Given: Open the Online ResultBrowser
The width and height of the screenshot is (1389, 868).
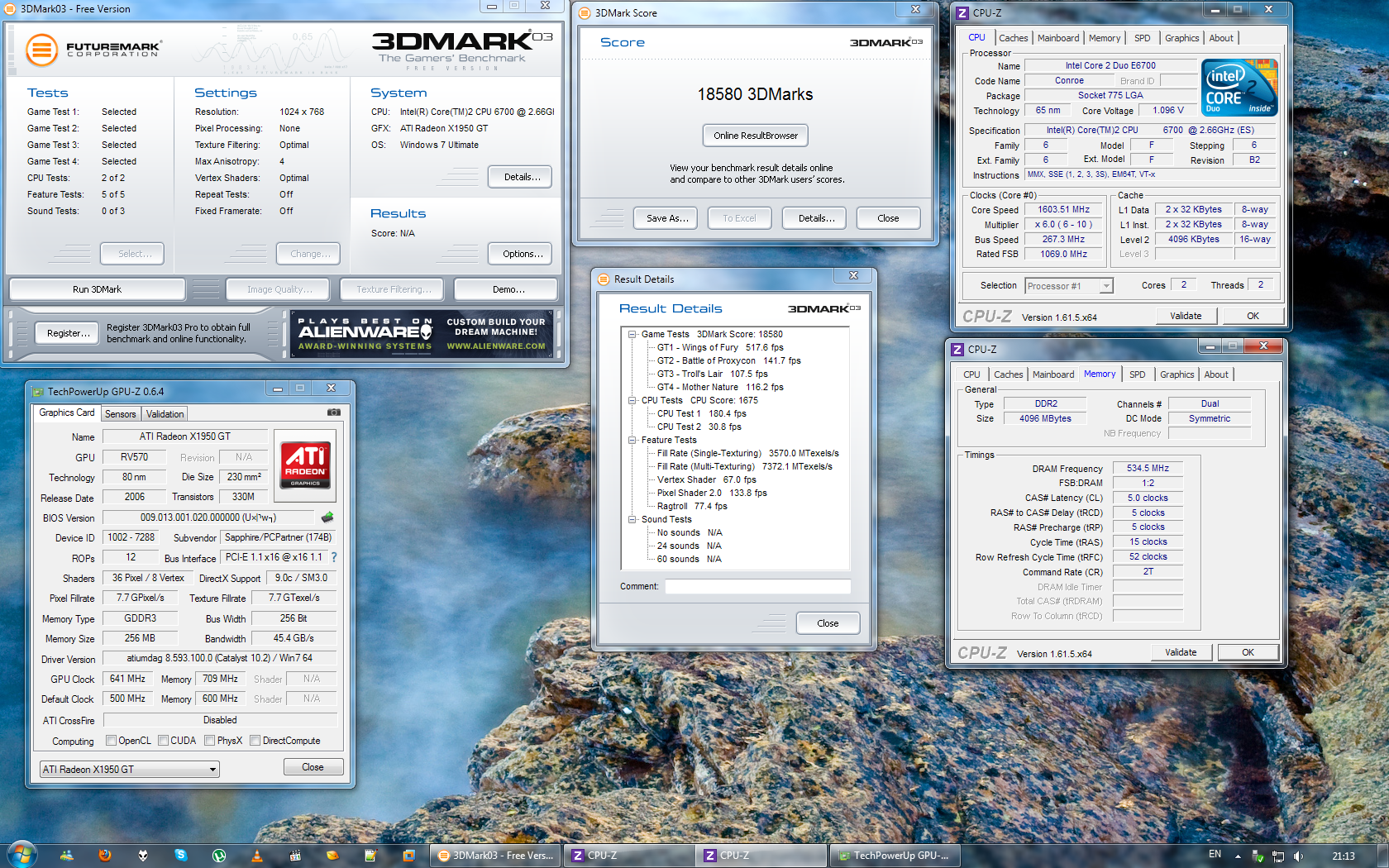Looking at the screenshot, I should coord(756,136).
